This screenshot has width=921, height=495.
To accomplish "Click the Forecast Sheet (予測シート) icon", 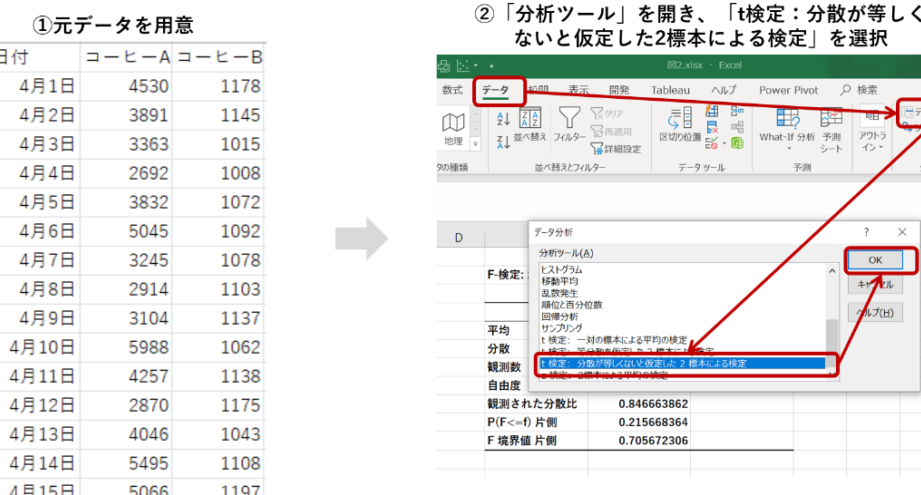I will (832, 128).
